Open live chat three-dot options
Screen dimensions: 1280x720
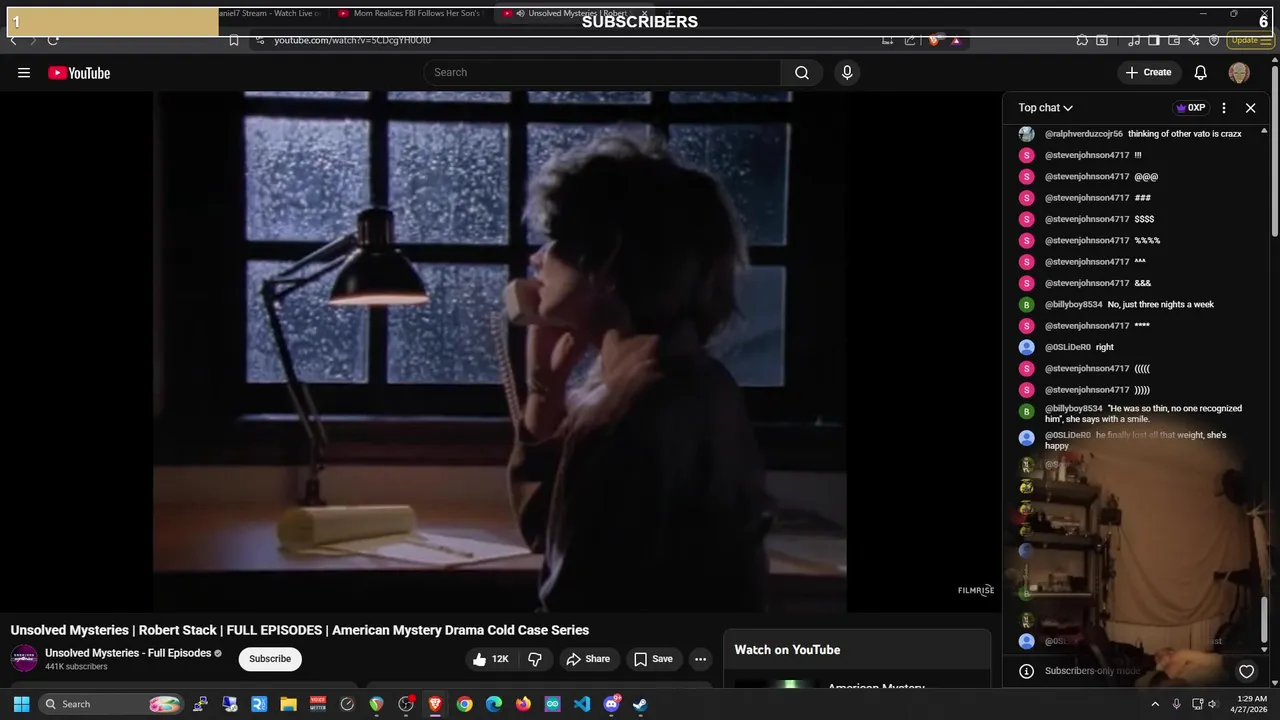coord(1224,108)
